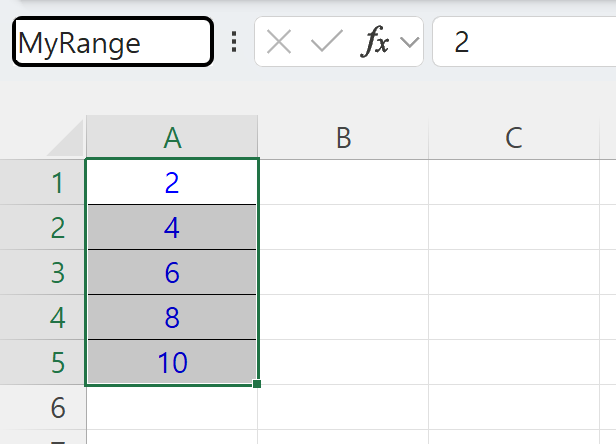
Task: Expand the dropdown arrow beside fx
Action: pos(410,42)
